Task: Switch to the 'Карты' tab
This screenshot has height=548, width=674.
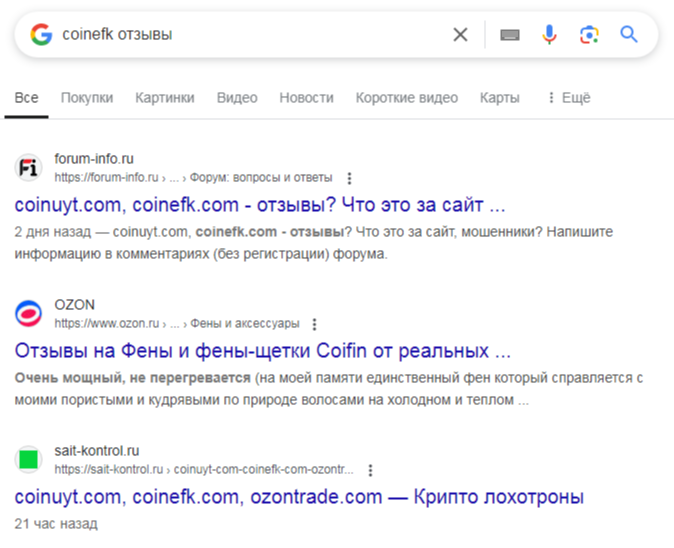Action: click(x=499, y=98)
